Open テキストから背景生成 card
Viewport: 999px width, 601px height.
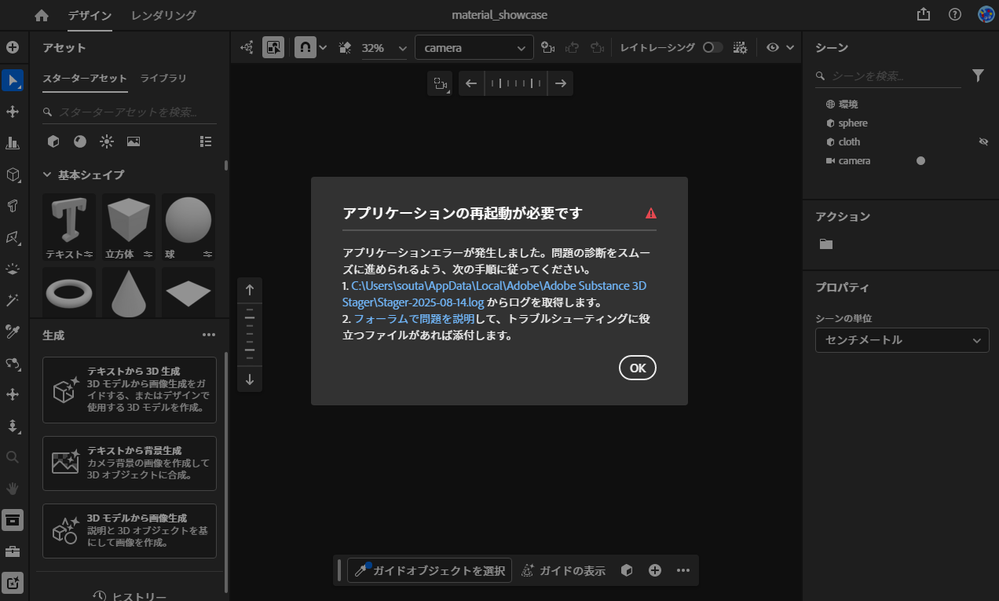point(129,463)
